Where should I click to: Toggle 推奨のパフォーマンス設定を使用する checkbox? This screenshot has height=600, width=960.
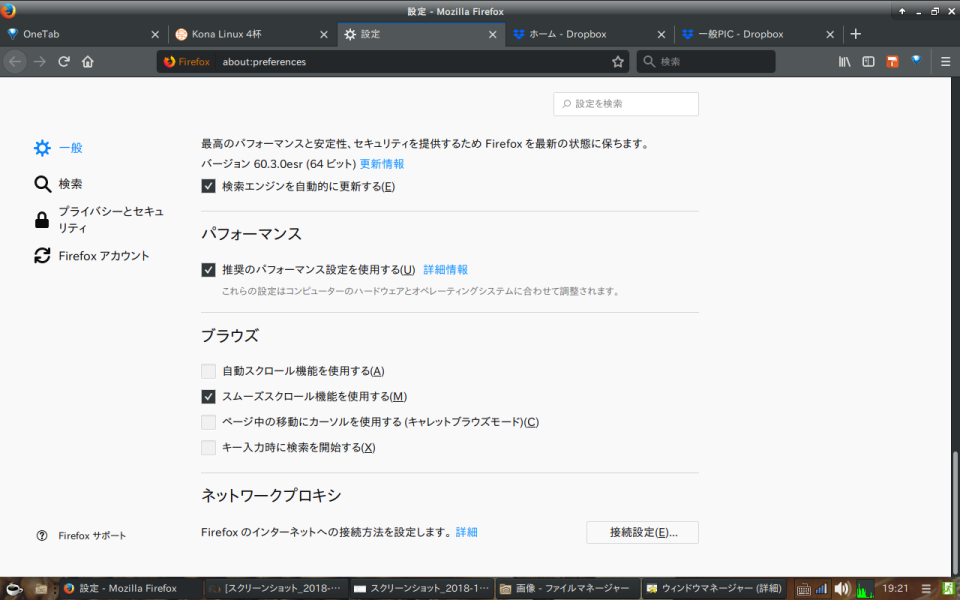[x=208, y=269]
